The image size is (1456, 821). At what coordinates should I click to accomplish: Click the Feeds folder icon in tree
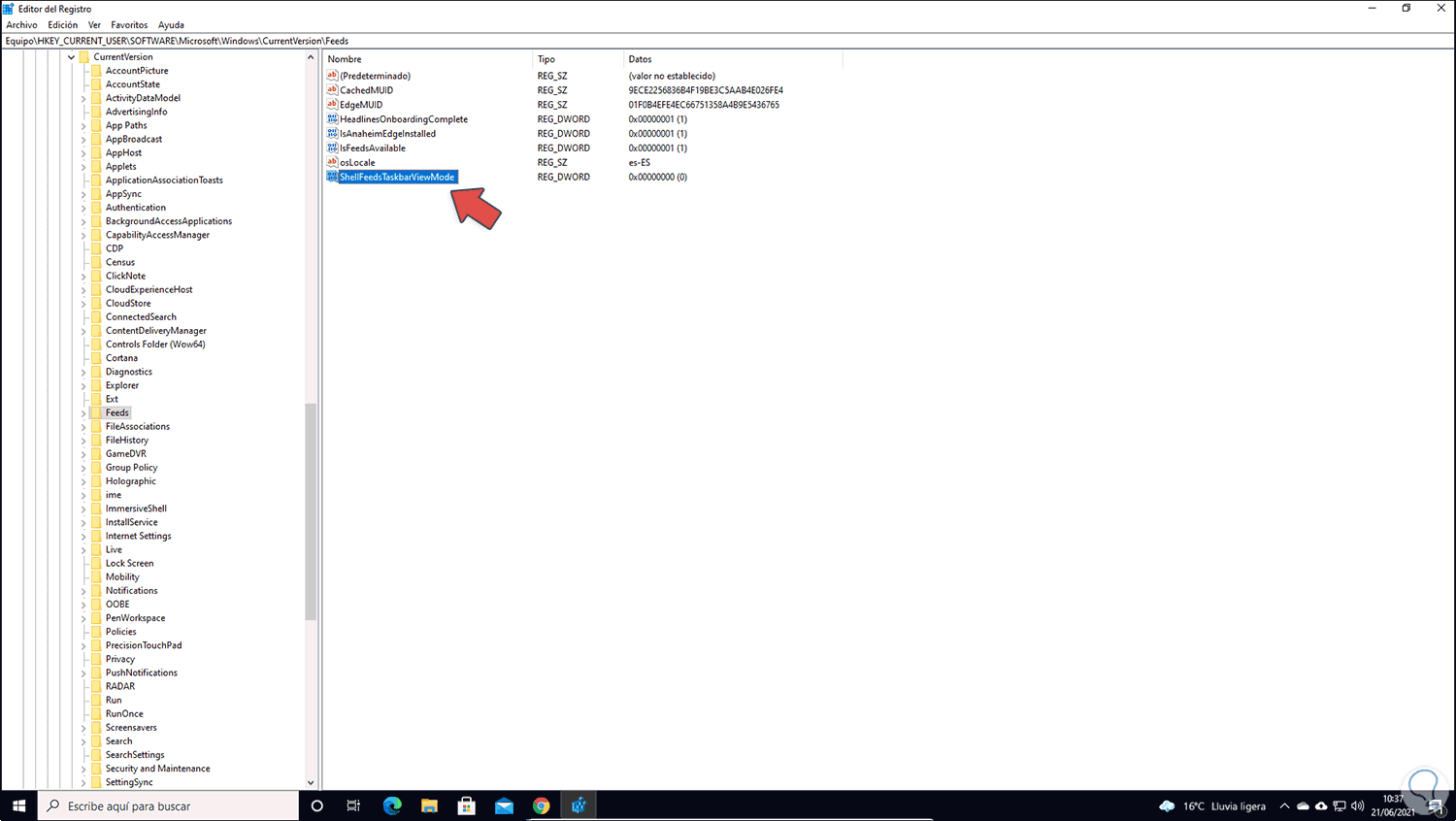[96, 412]
